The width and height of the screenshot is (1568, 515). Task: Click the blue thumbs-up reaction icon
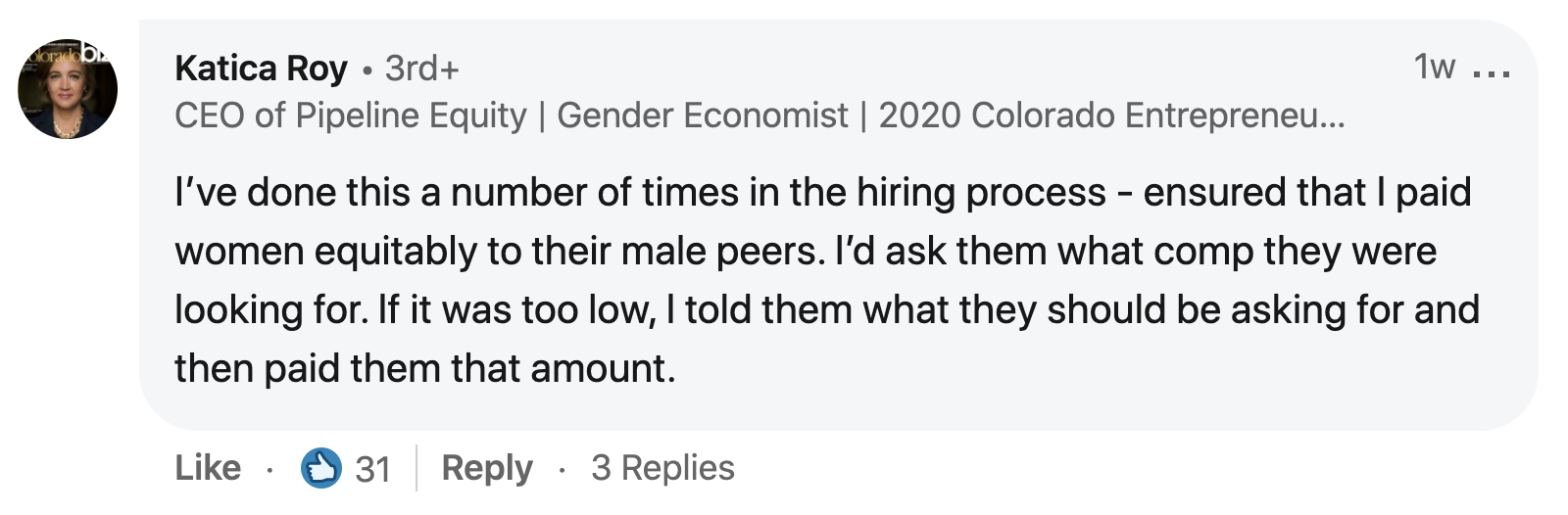pyautogui.click(x=320, y=468)
